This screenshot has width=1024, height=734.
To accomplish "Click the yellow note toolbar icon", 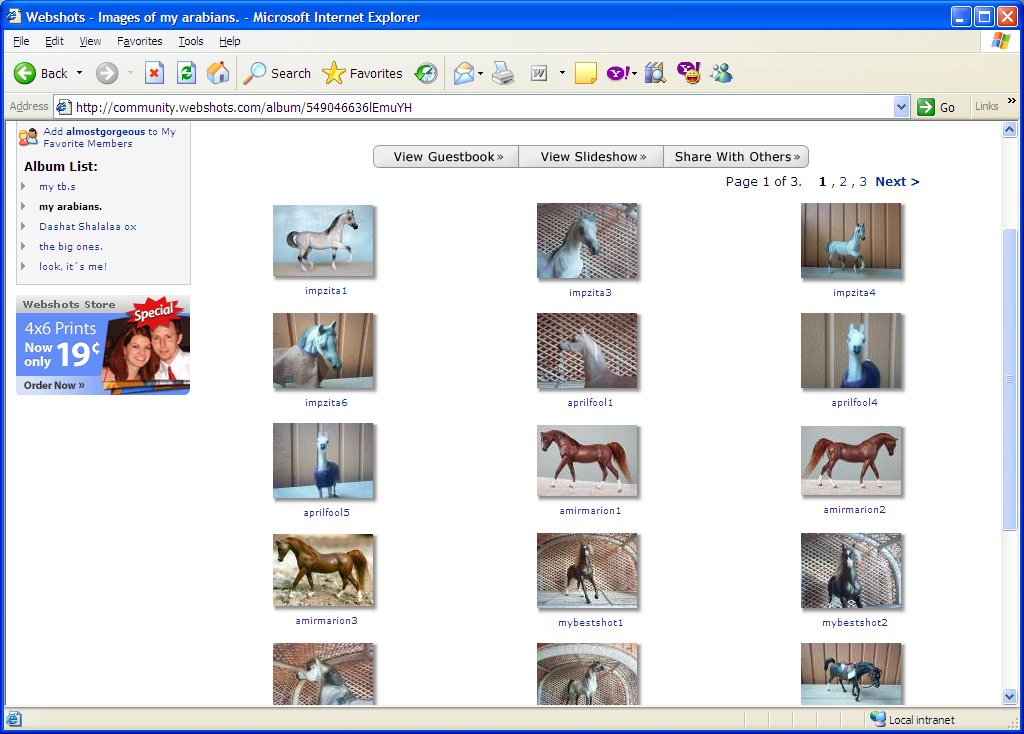I will (x=586, y=73).
